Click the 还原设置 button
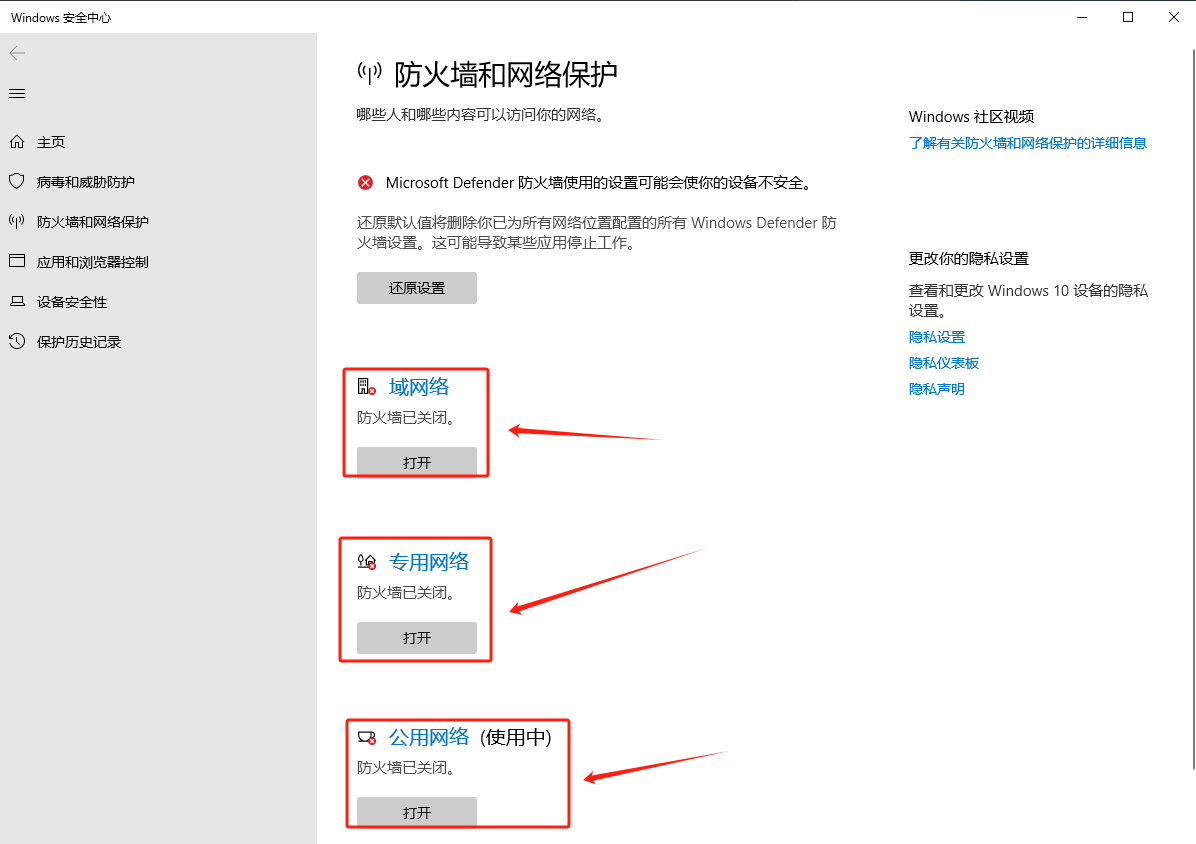The height and width of the screenshot is (844, 1196). click(416, 288)
